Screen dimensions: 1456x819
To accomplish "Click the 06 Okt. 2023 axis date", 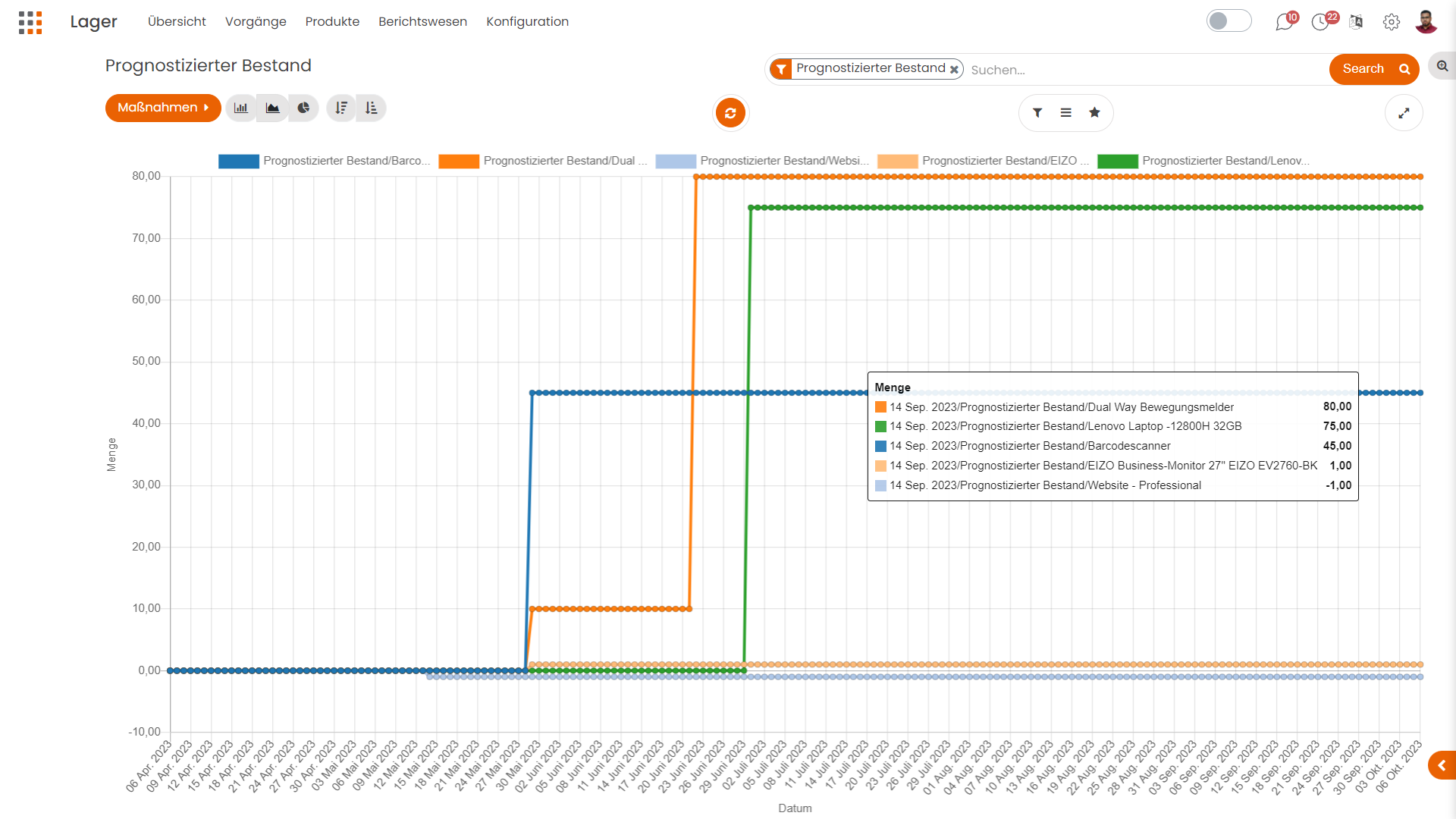I will click(x=1399, y=766).
